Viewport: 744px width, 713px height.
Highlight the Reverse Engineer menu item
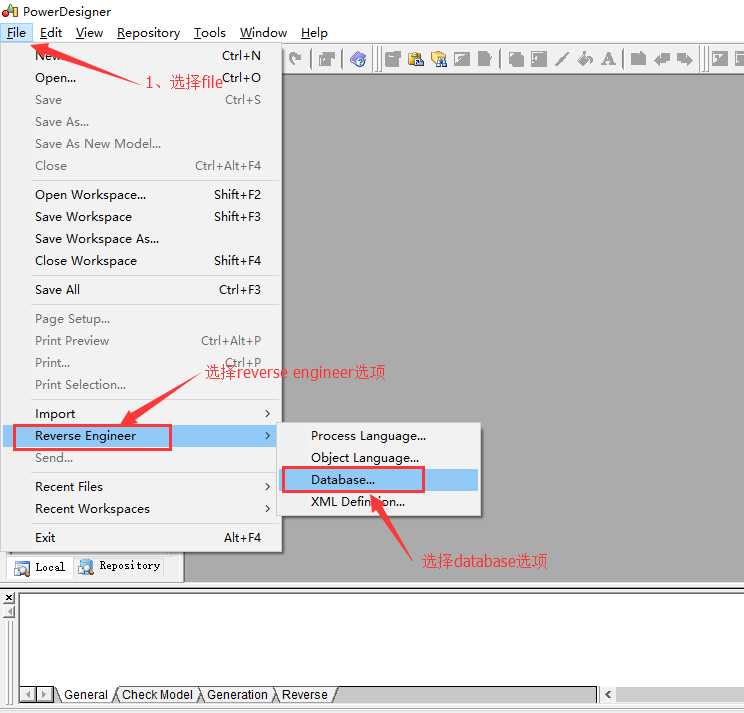point(142,435)
